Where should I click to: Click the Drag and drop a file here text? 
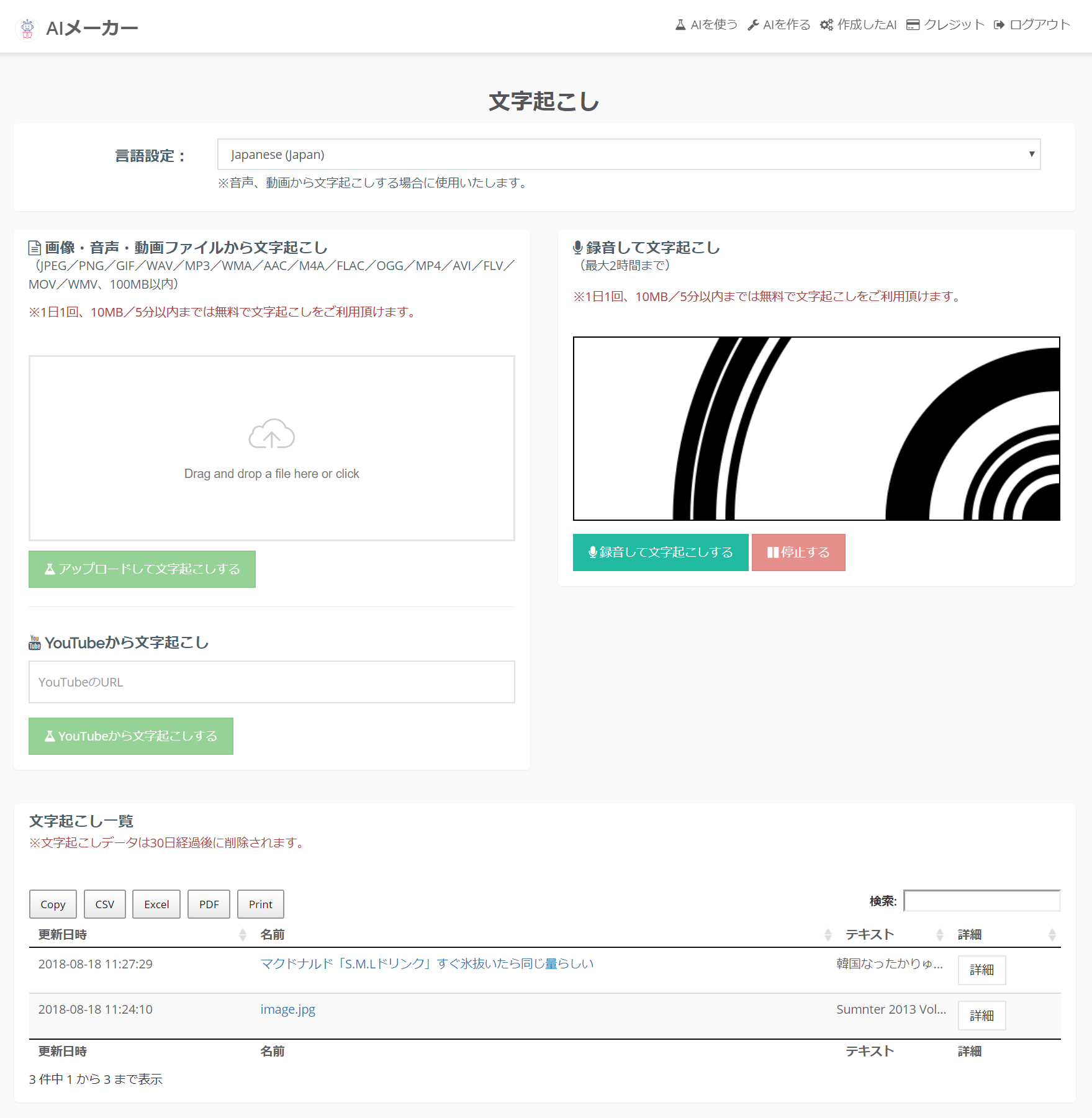[x=271, y=474]
